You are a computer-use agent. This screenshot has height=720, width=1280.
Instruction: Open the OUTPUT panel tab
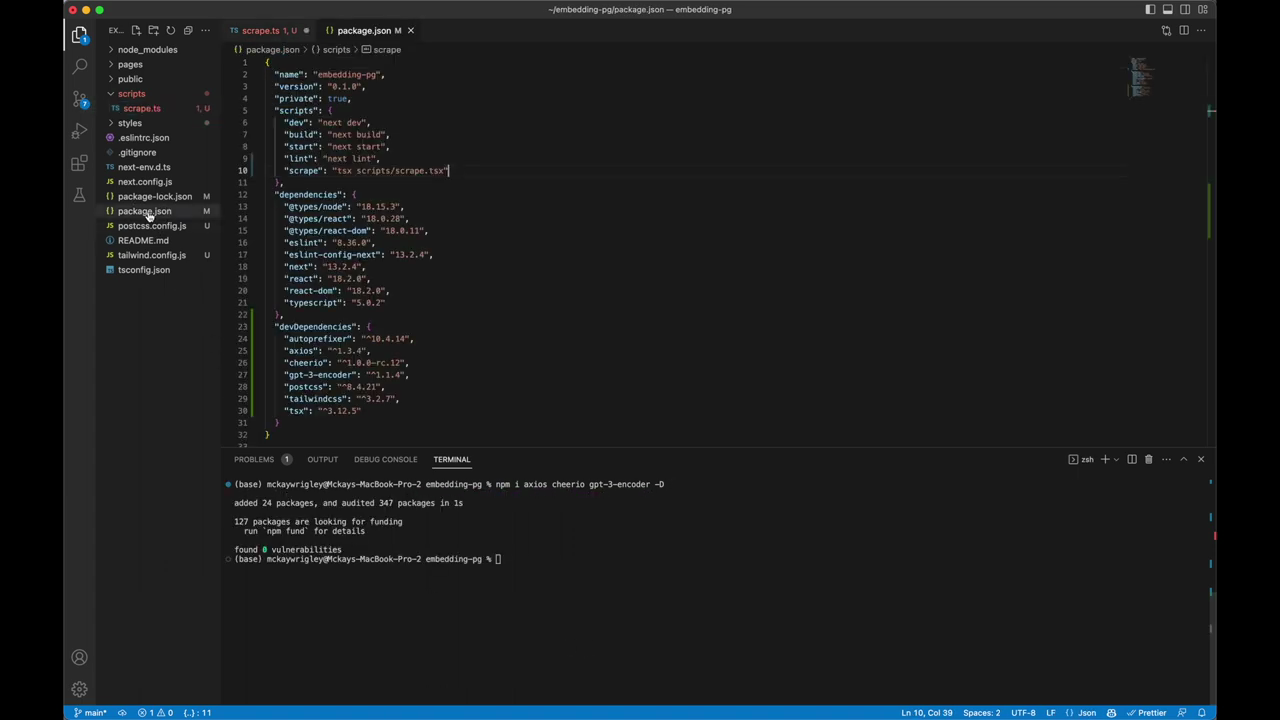[322, 459]
